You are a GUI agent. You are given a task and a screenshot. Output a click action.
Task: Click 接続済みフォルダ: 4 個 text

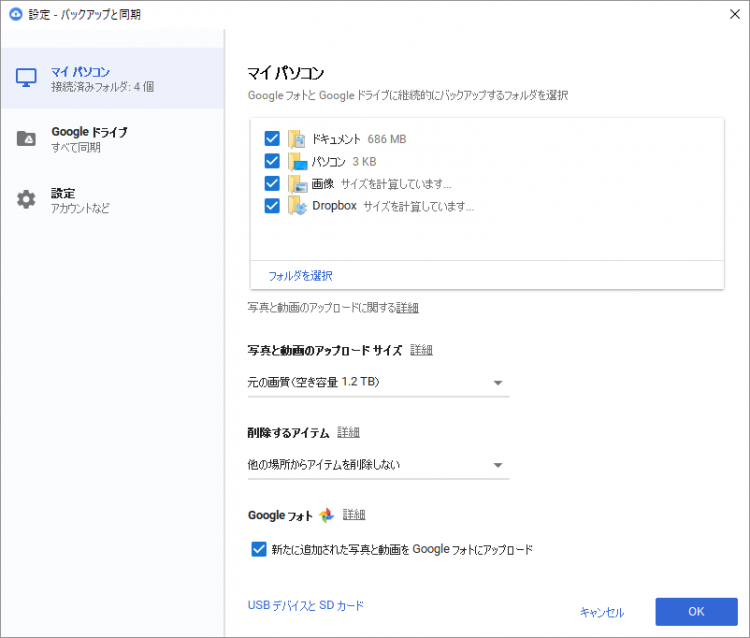(102, 87)
